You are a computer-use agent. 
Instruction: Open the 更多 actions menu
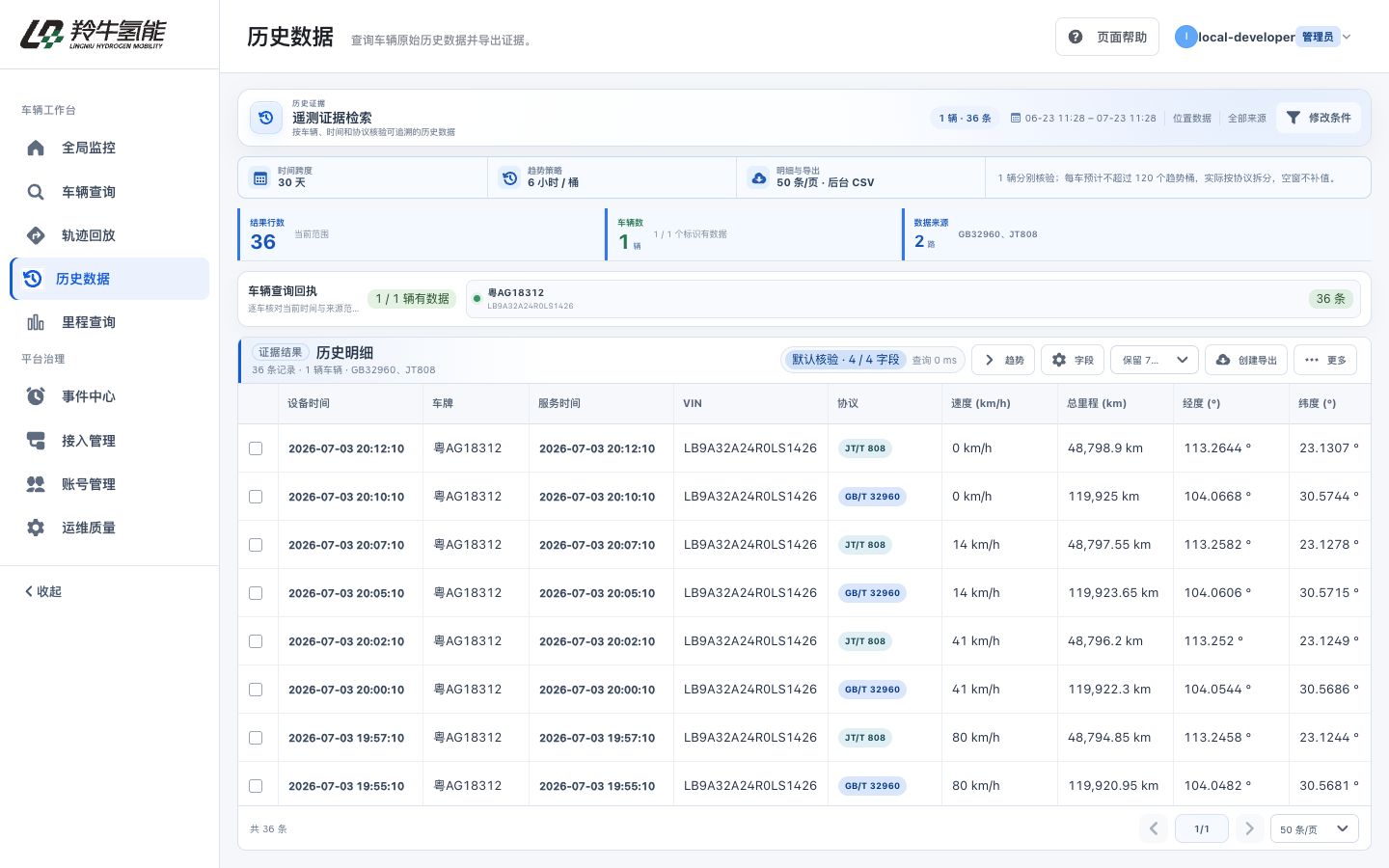(1325, 360)
